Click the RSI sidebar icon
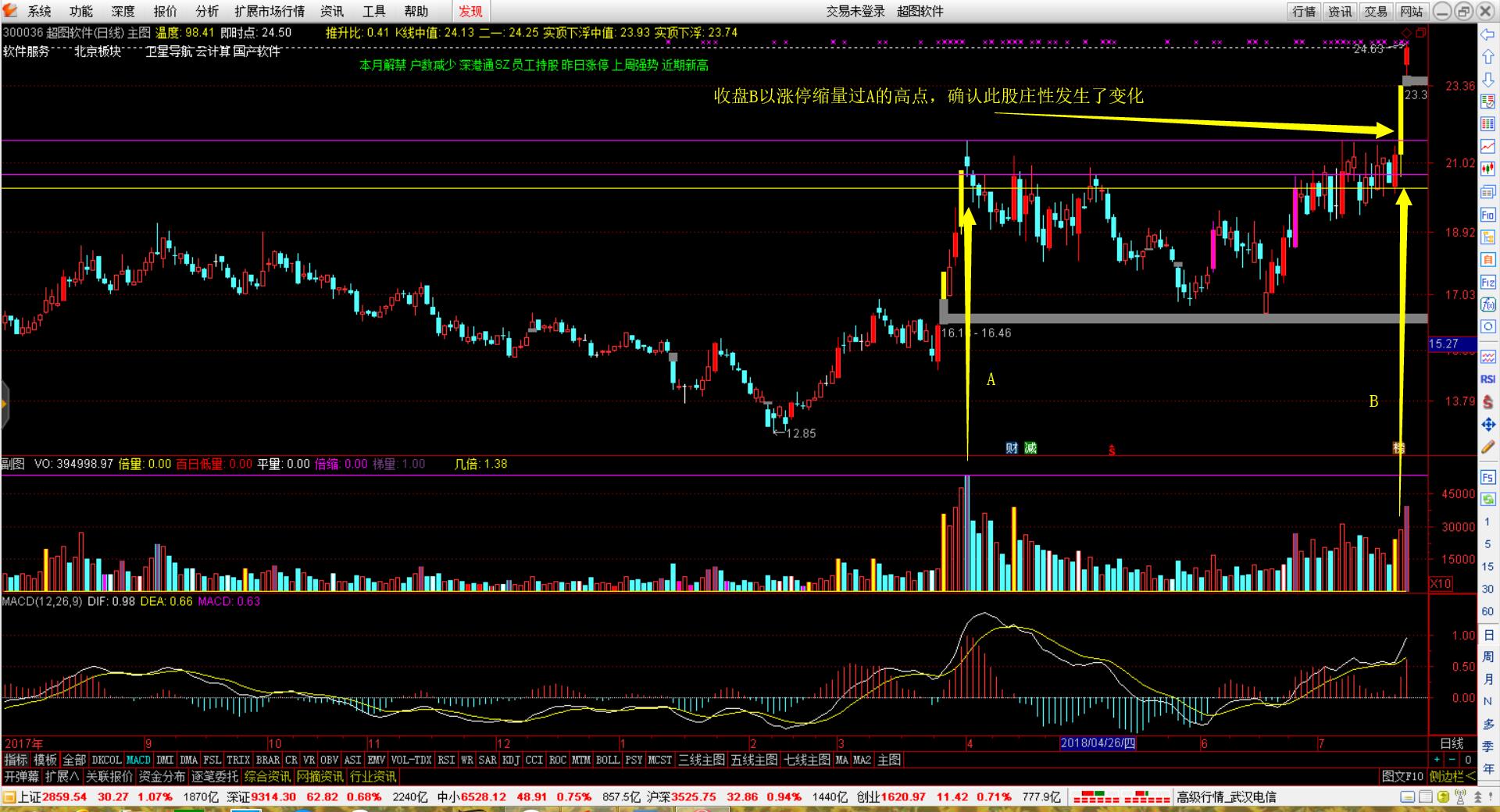The height and width of the screenshot is (812, 1500). tap(1487, 379)
